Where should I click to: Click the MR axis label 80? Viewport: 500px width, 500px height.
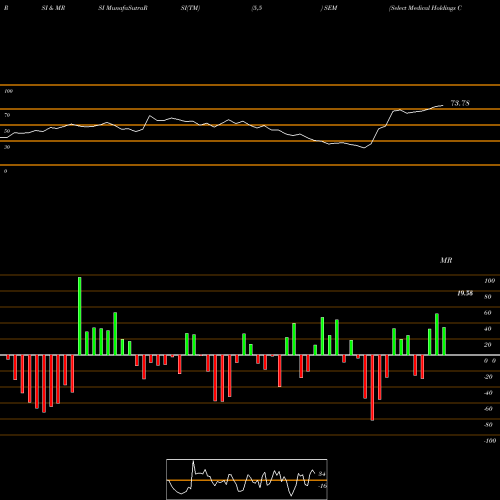point(487,297)
